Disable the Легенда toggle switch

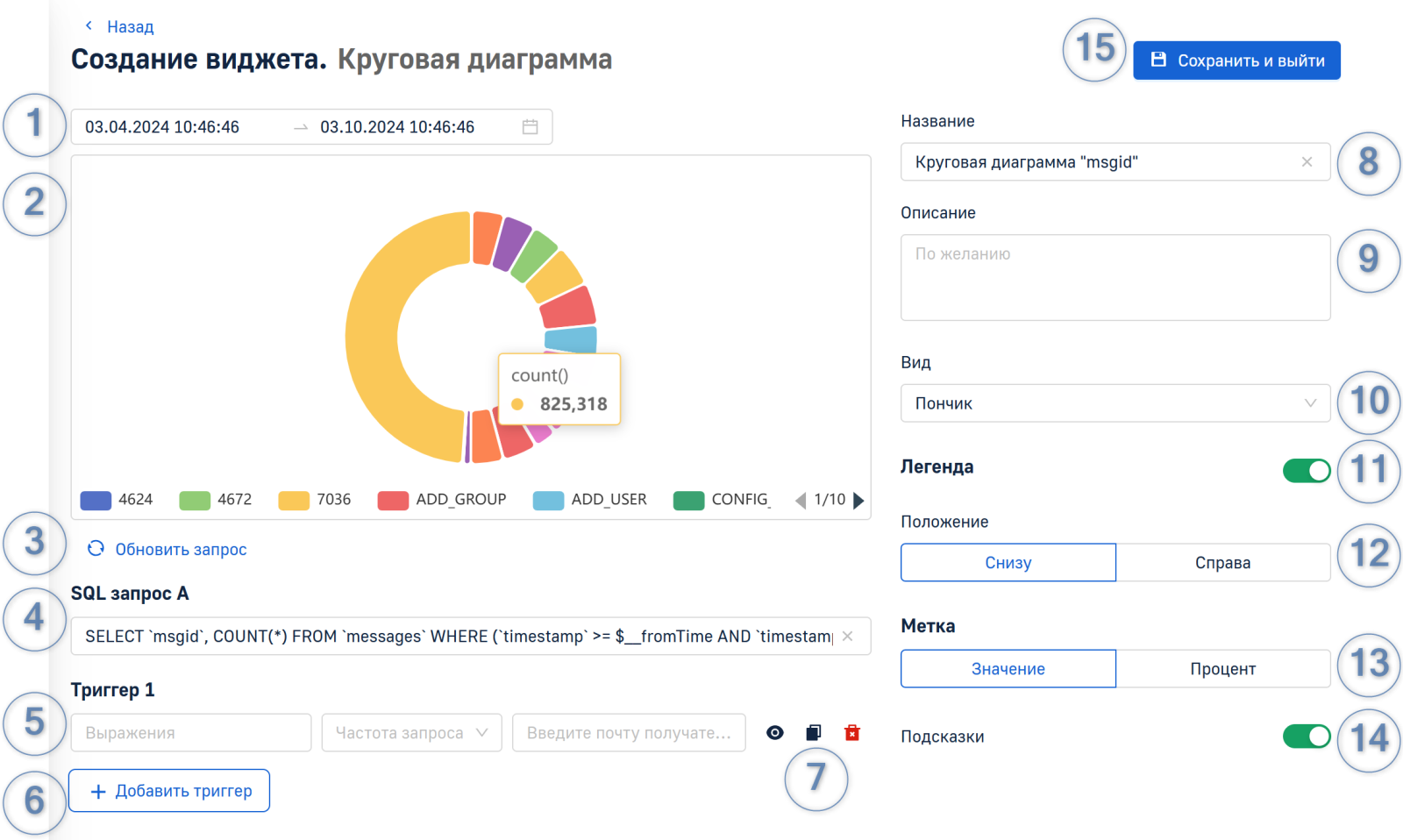pyautogui.click(x=1306, y=471)
